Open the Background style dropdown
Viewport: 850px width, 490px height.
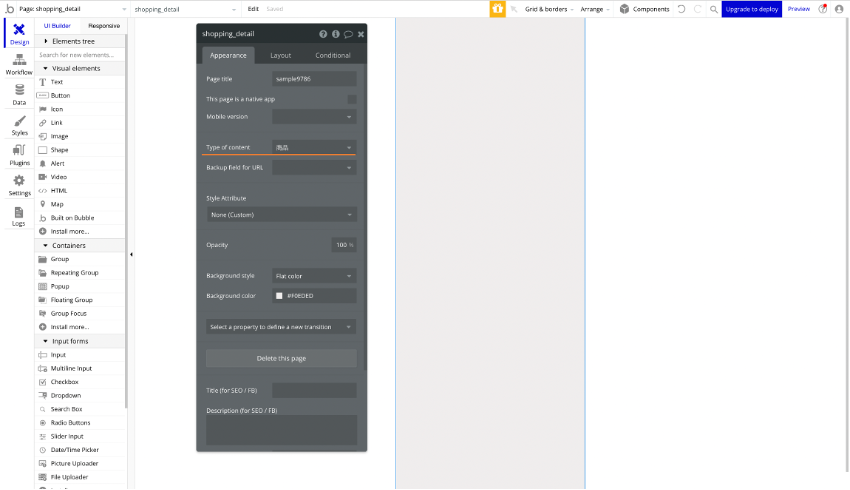click(x=314, y=276)
